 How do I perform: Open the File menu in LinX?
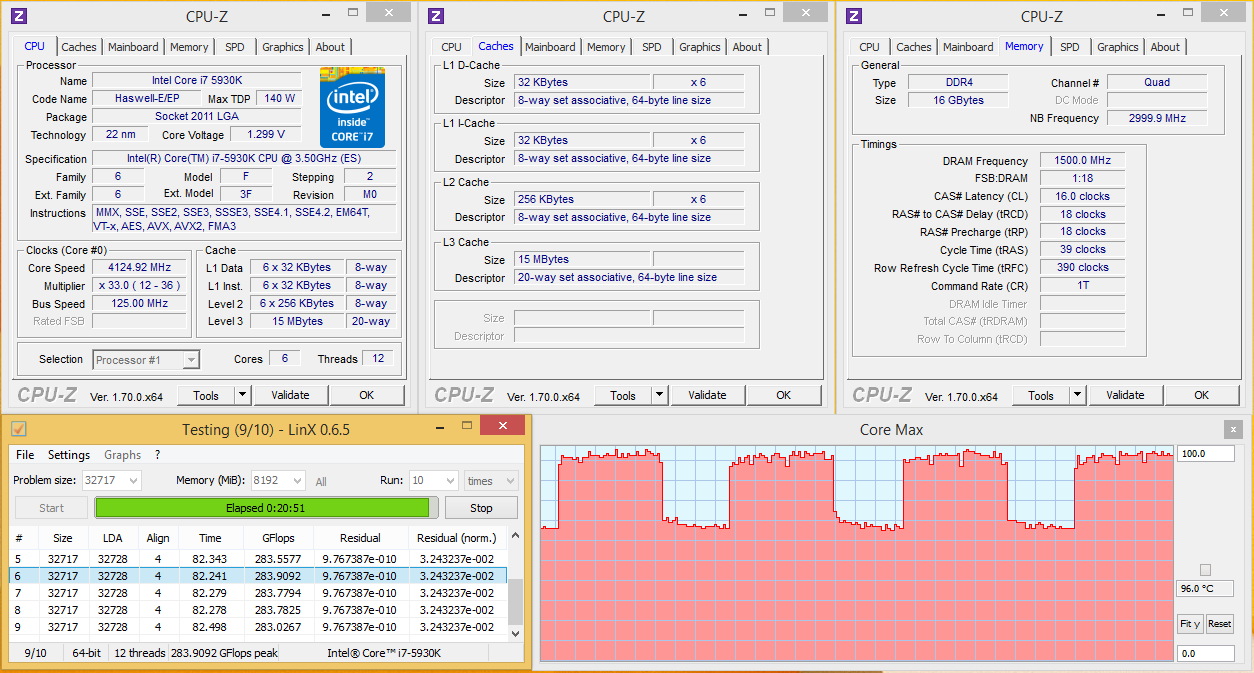point(25,455)
